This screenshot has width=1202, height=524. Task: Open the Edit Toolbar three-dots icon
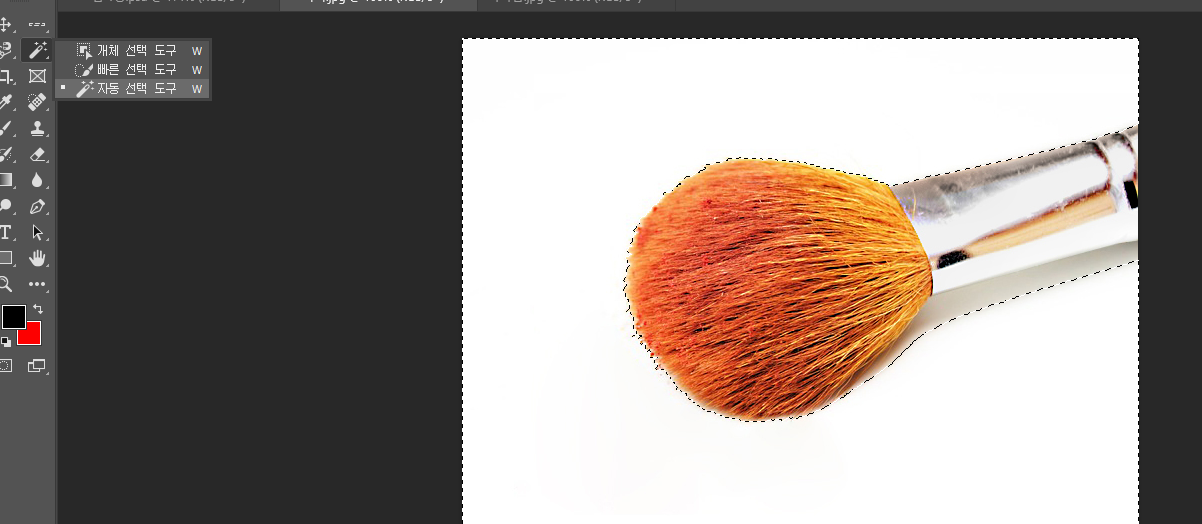37,284
